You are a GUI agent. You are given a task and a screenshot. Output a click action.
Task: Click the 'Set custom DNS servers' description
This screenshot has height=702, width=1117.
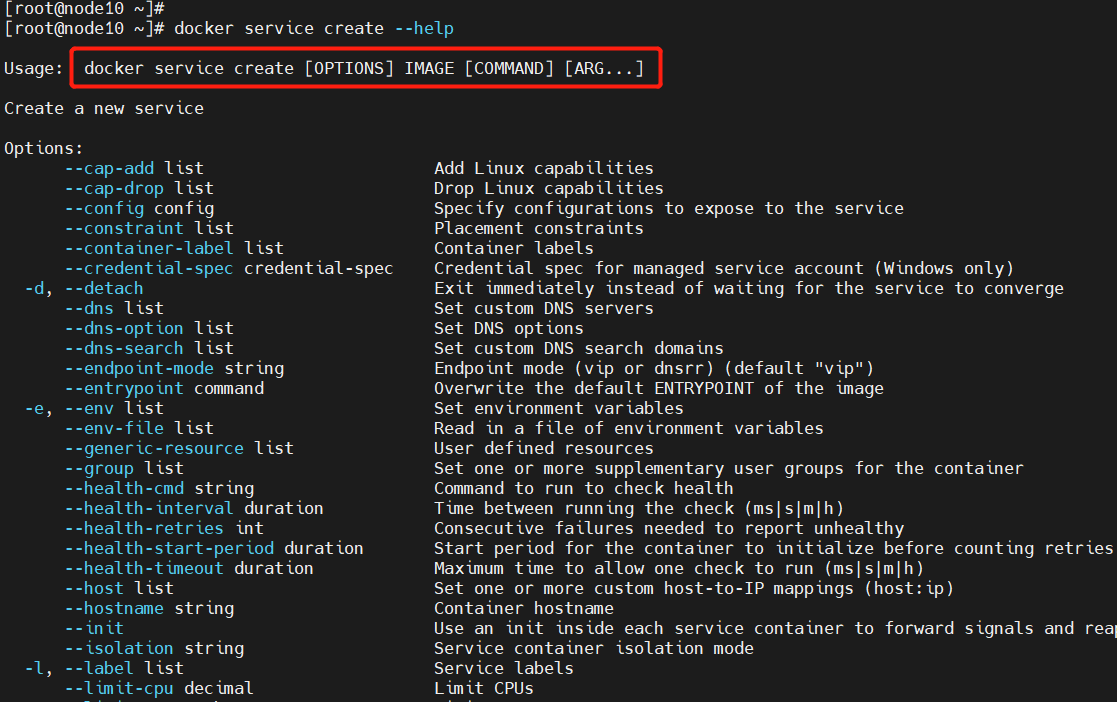(x=544, y=308)
